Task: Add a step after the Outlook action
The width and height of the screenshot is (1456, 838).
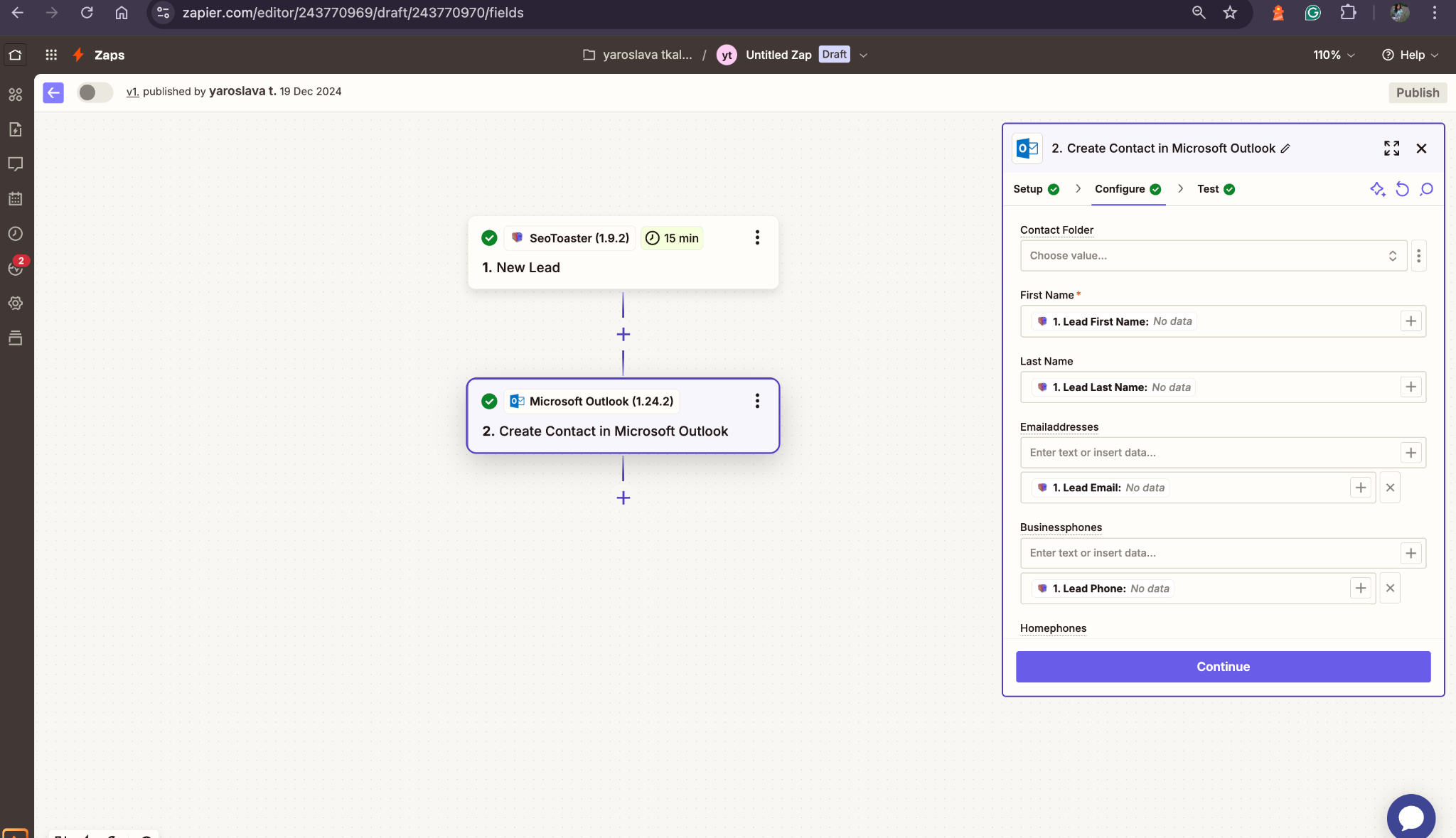Action: click(x=623, y=498)
